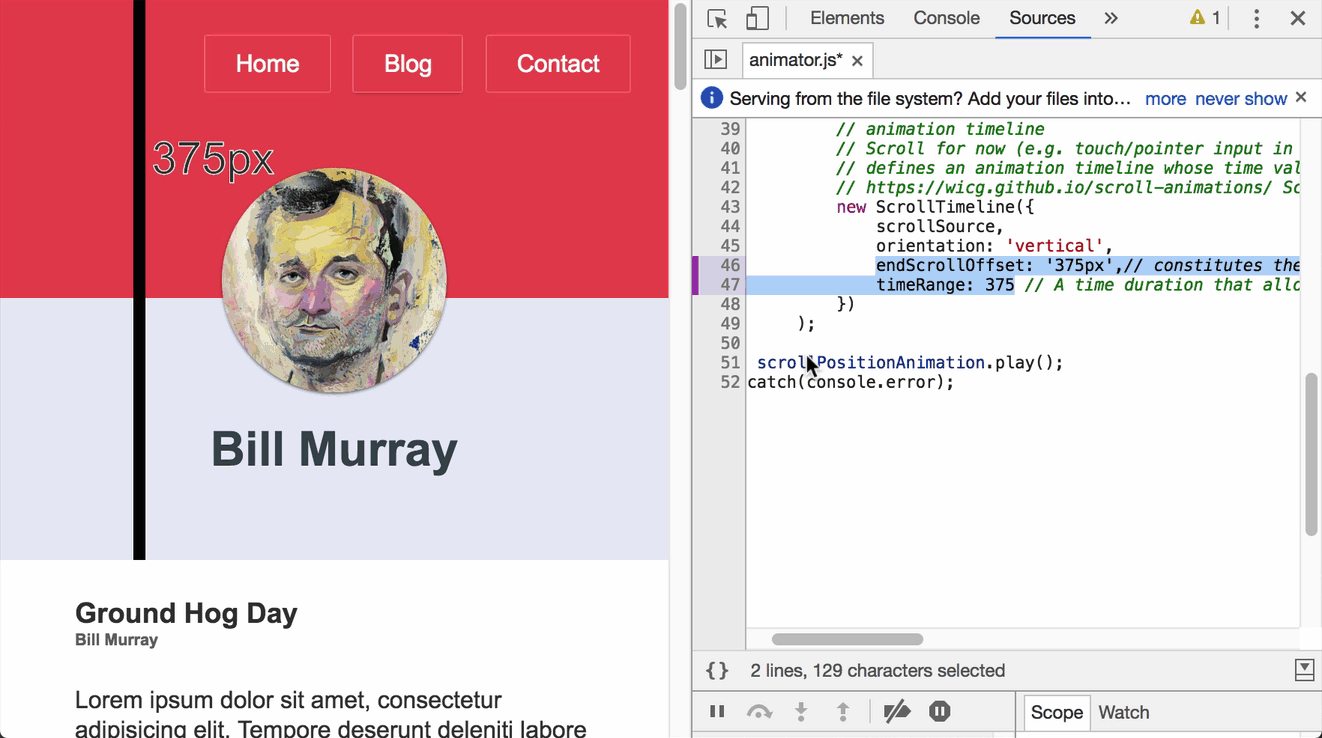
Task: Open the Console panel tab
Action: (x=947, y=18)
